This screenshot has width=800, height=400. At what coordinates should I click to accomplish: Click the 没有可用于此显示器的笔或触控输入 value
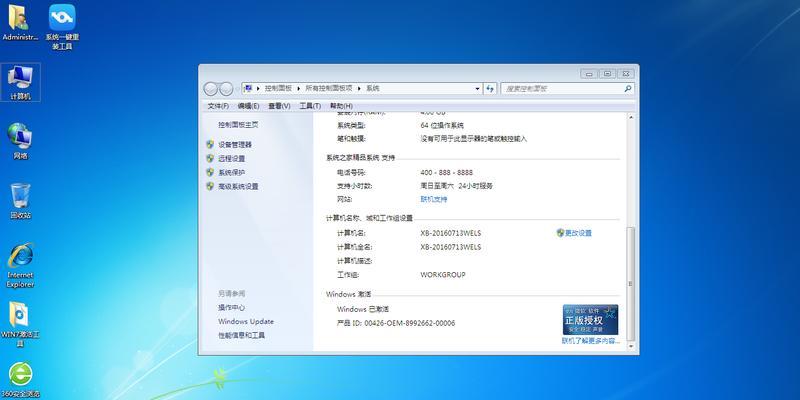(473, 139)
